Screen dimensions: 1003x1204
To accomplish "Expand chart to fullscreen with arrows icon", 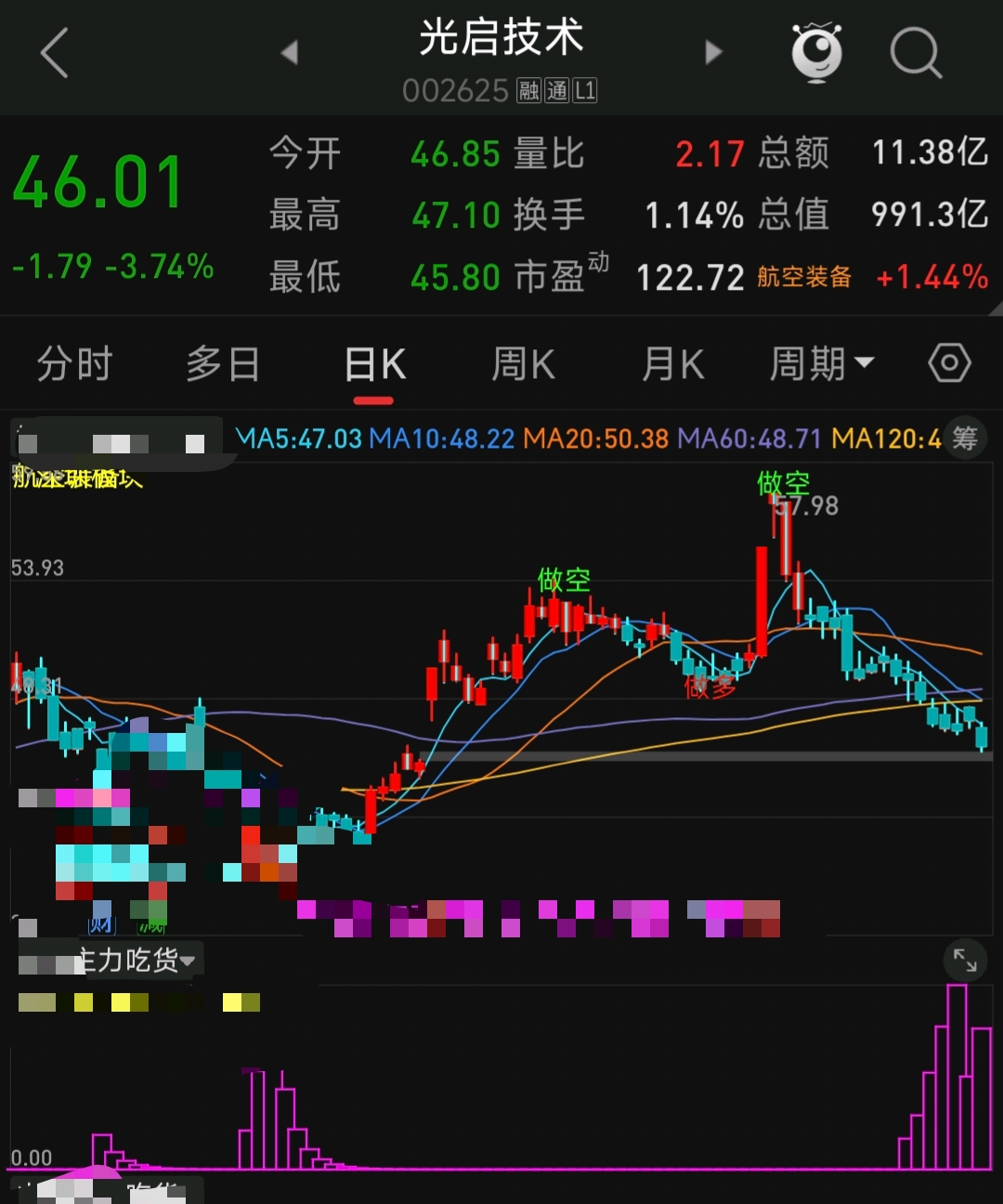I will [965, 960].
